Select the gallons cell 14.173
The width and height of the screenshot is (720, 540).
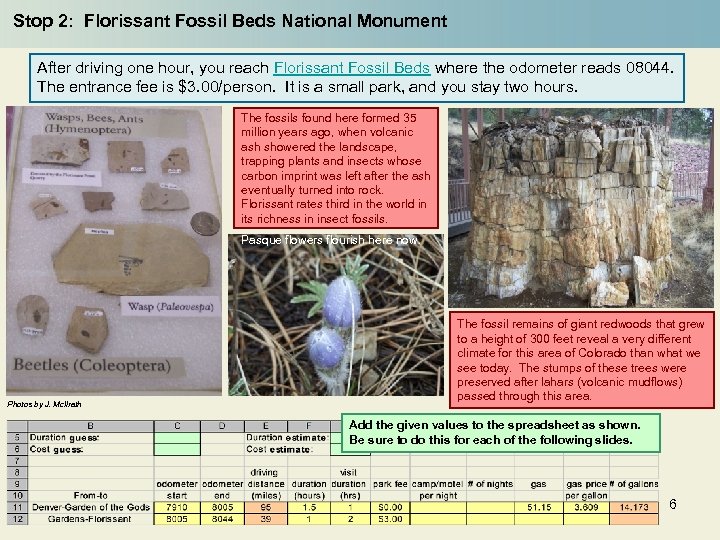tap(634, 507)
